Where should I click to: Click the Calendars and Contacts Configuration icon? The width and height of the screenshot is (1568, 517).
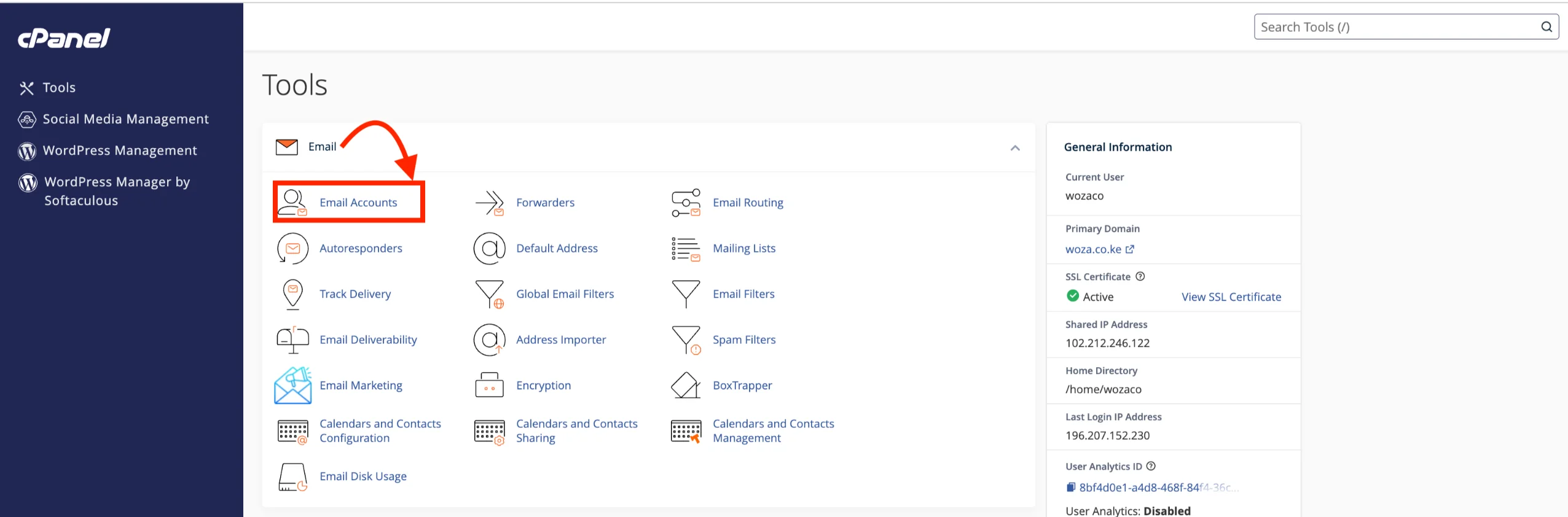tap(292, 432)
